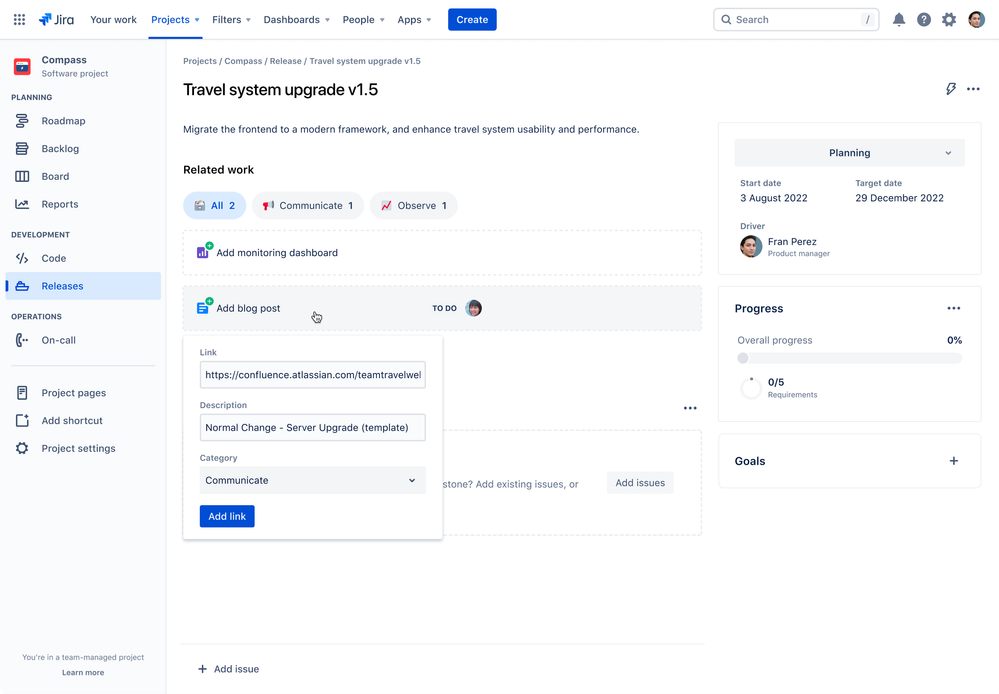Click the Jira logo

tap(56, 20)
